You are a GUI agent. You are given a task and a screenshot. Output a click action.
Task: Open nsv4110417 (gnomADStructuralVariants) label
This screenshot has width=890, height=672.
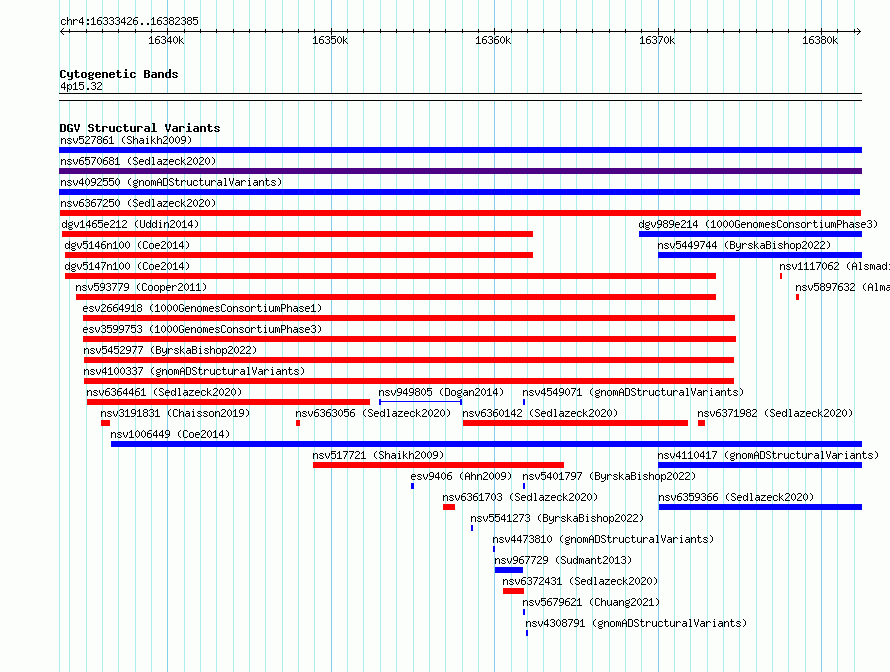click(x=768, y=455)
